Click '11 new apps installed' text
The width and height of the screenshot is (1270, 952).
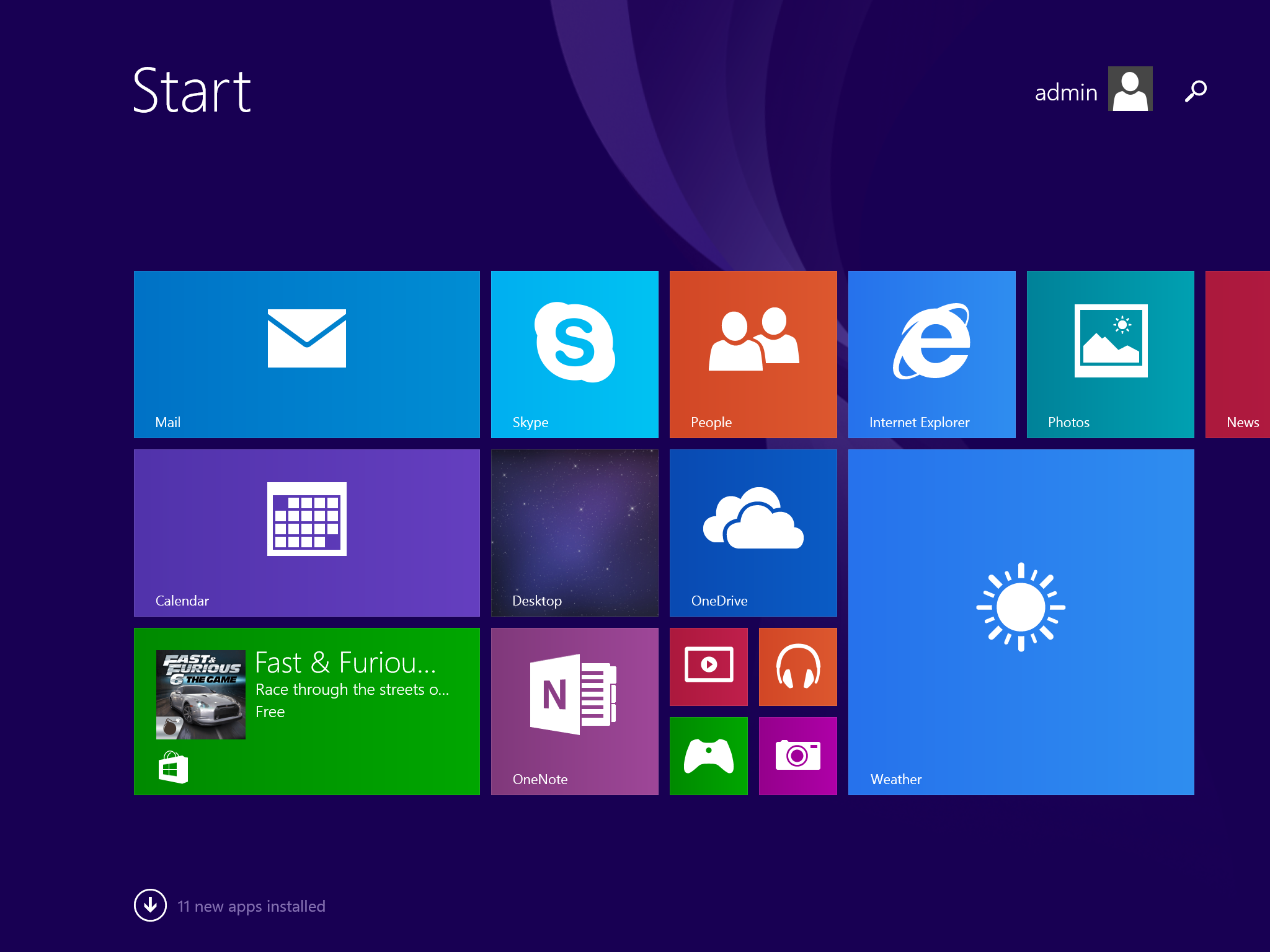click(251, 906)
